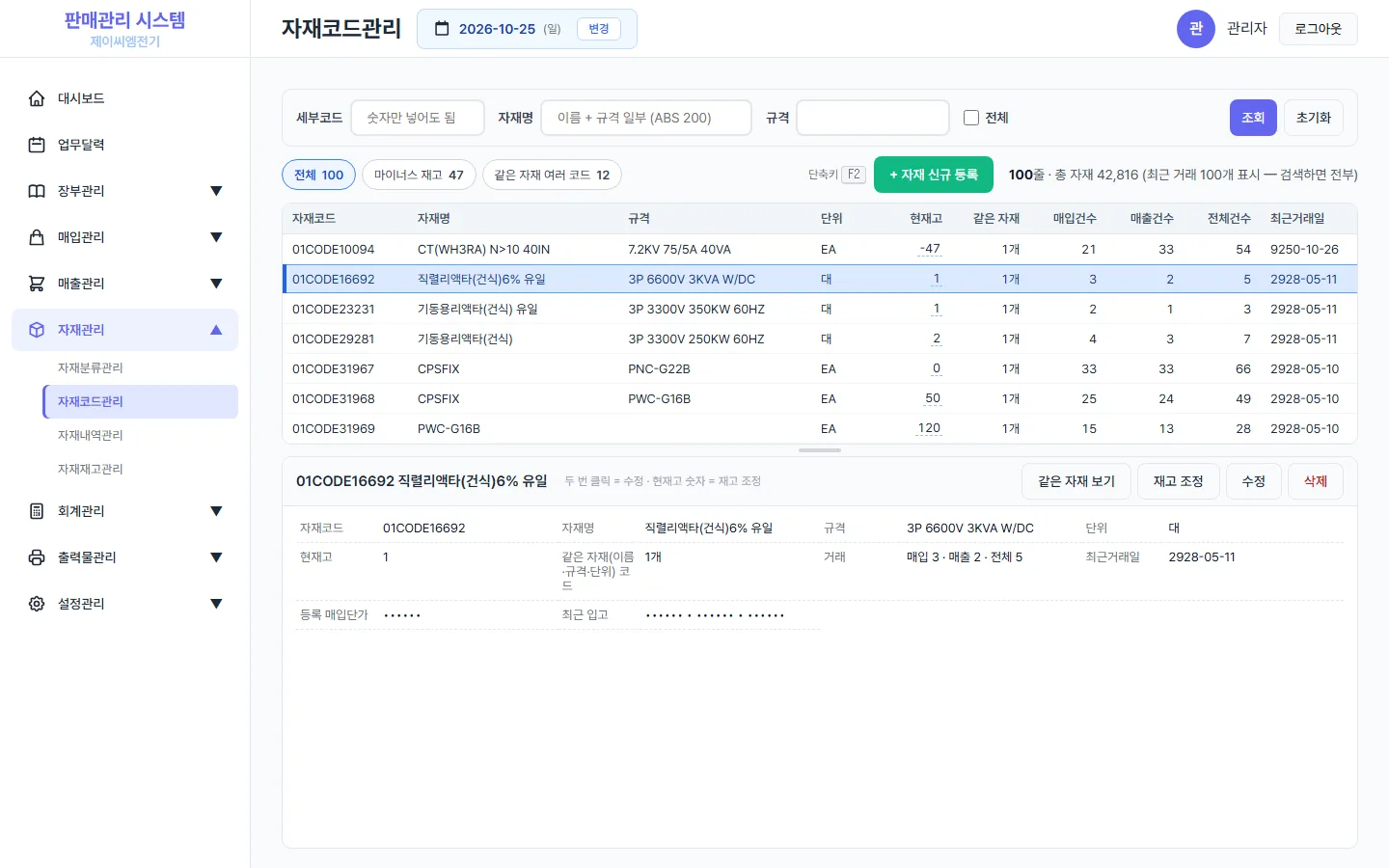
Task: Expand the 매출관리 menu arrow
Action: pos(216,284)
